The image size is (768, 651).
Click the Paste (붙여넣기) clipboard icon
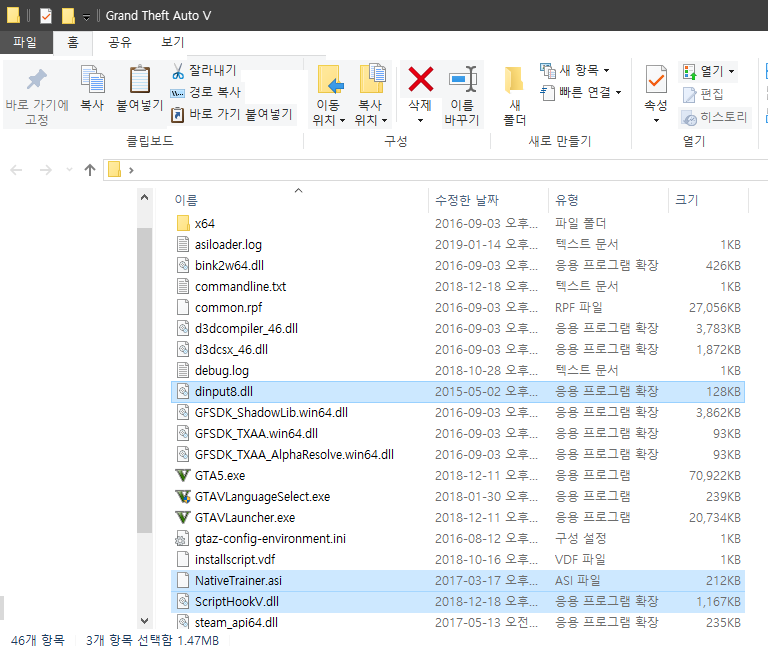click(x=140, y=79)
